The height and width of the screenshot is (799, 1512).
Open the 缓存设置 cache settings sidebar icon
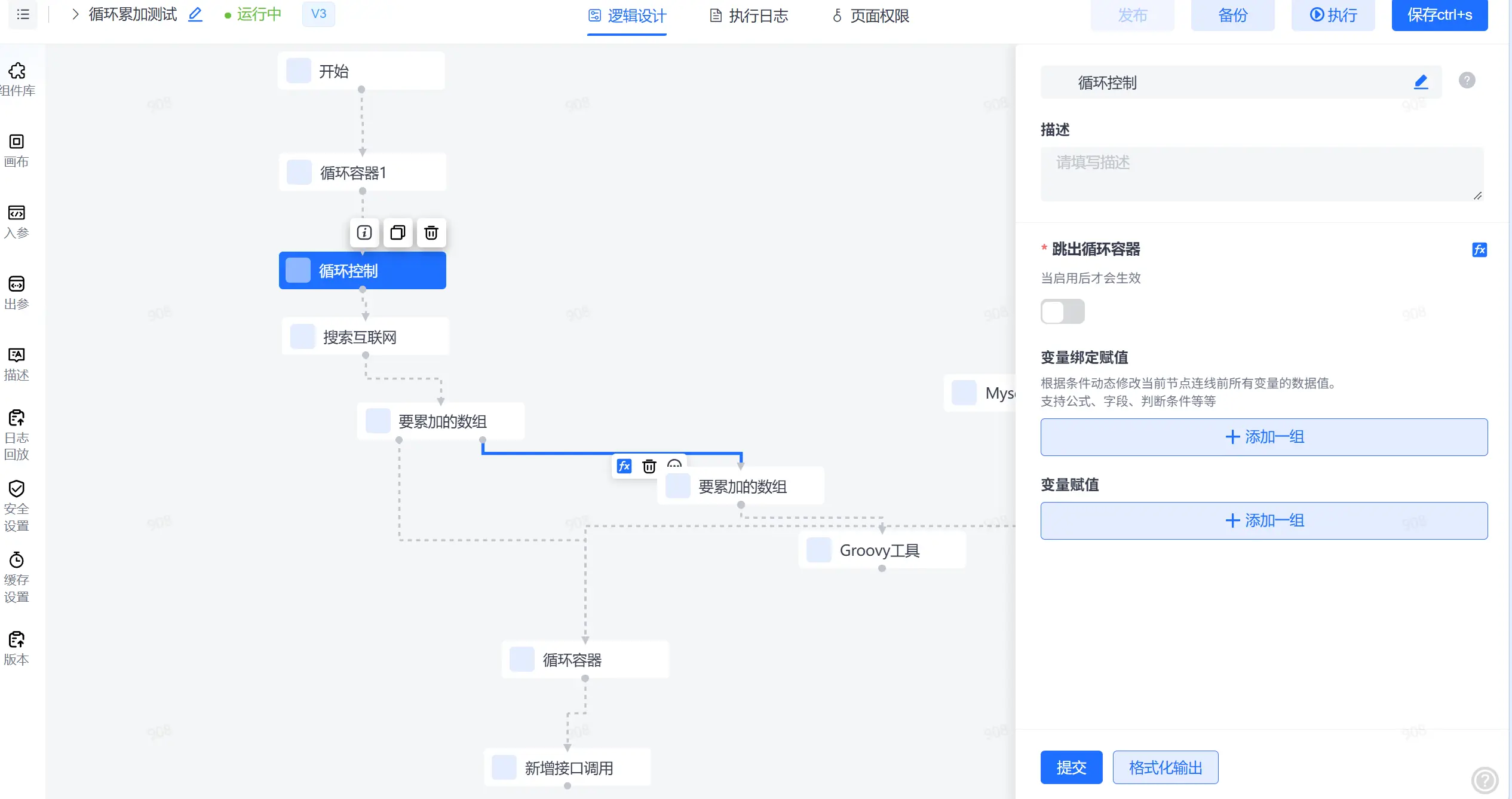coord(17,577)
